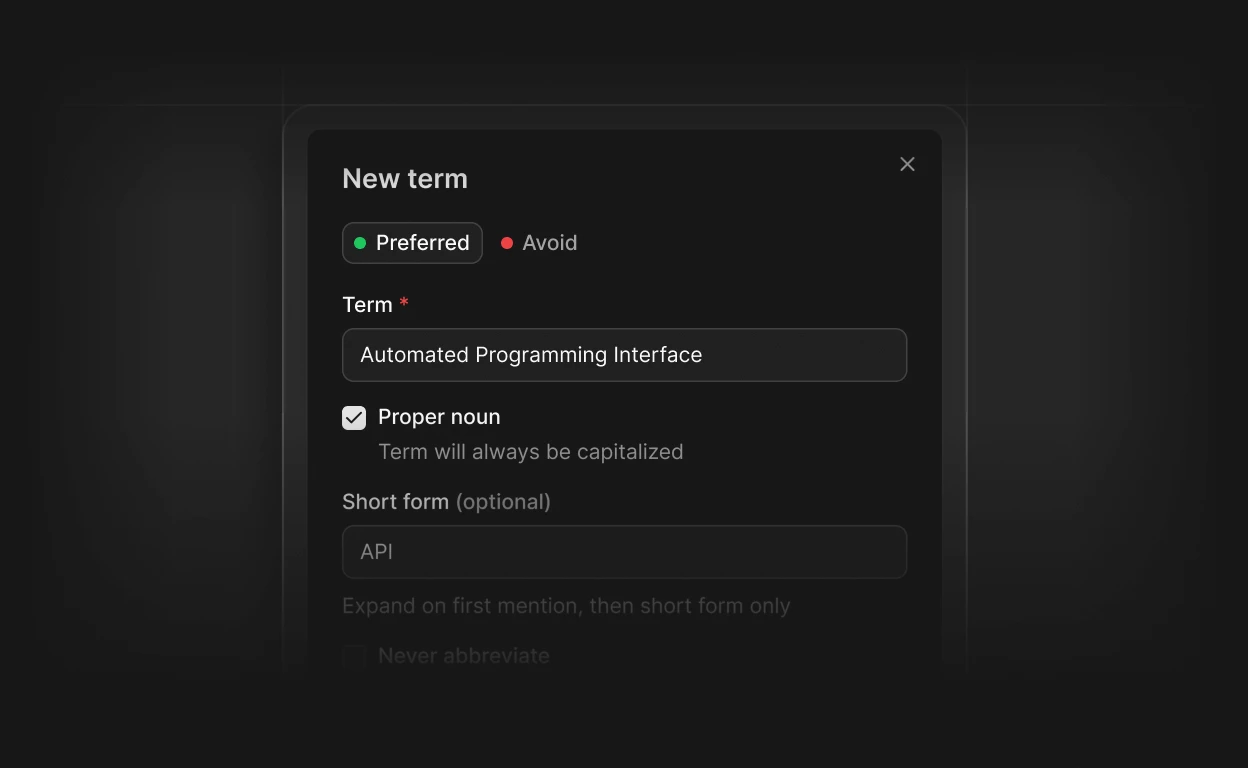Click the Avoid option text

click(550, 243)
